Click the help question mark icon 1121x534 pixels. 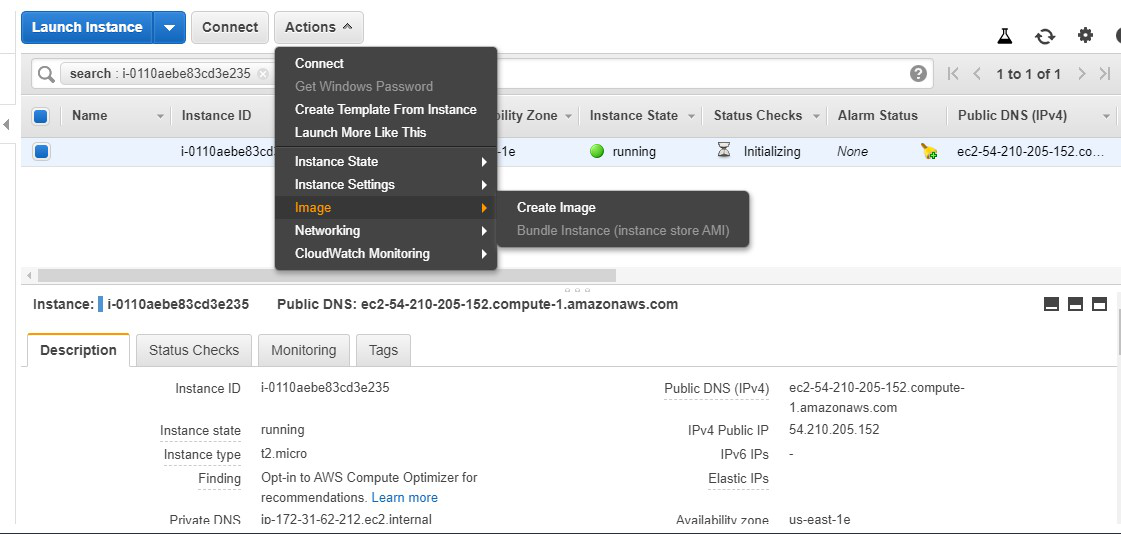918,74
